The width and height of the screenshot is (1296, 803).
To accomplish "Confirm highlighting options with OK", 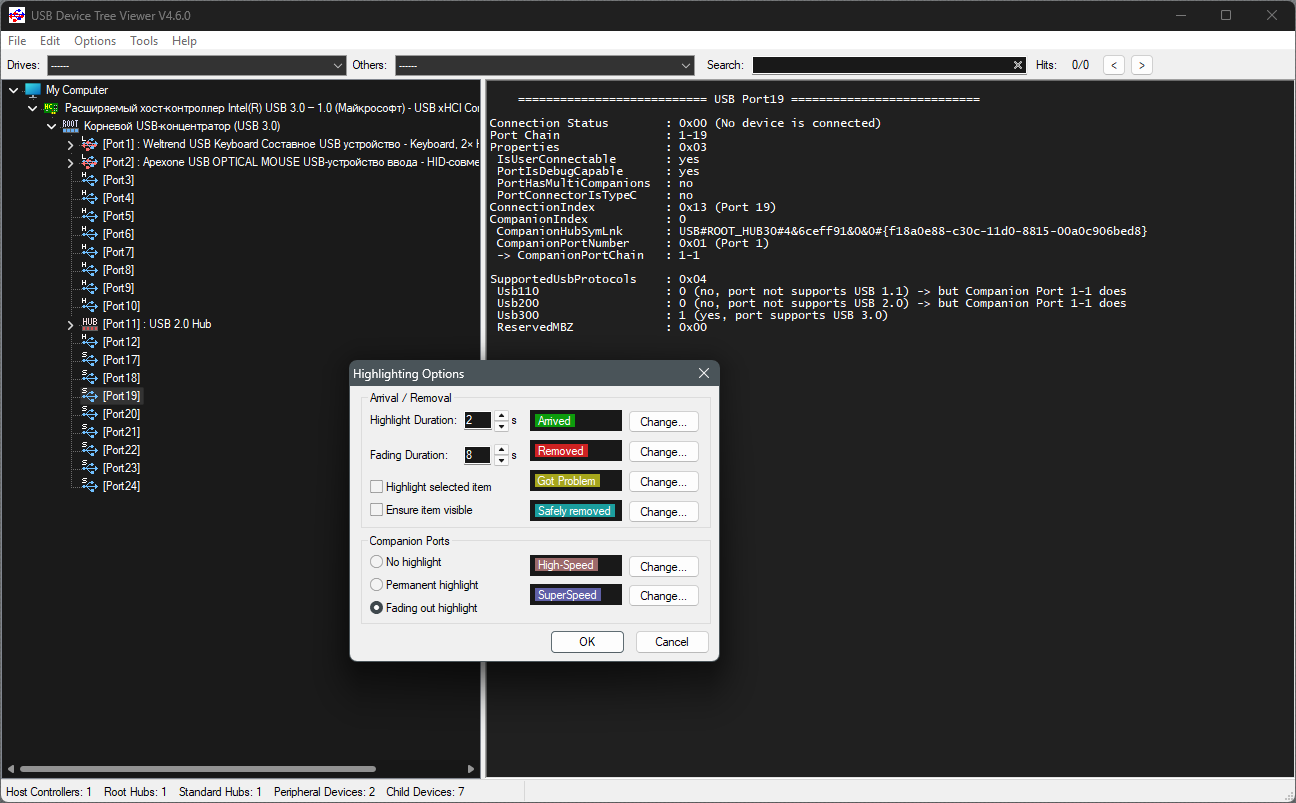I will [587, 642].
